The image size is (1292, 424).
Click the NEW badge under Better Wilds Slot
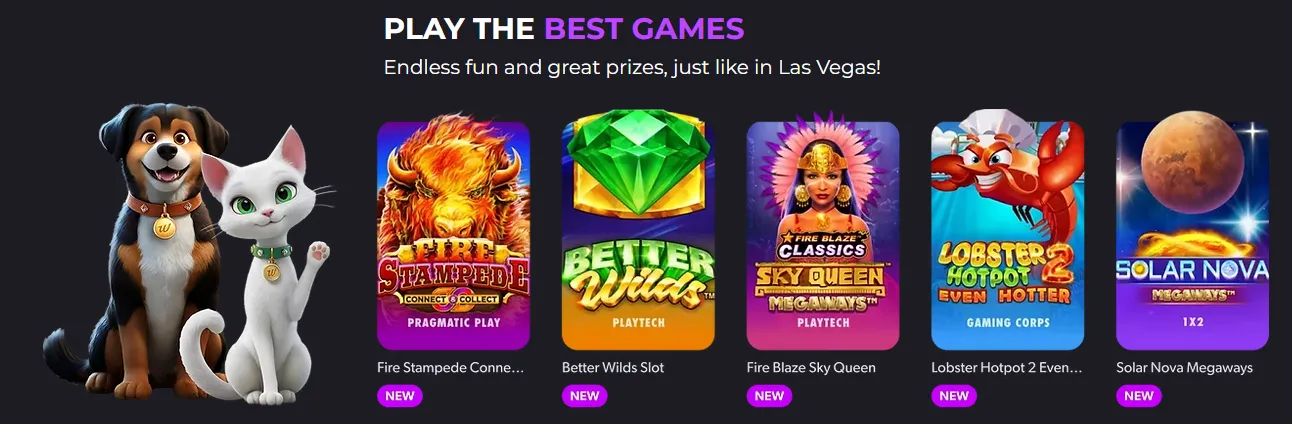585,396
